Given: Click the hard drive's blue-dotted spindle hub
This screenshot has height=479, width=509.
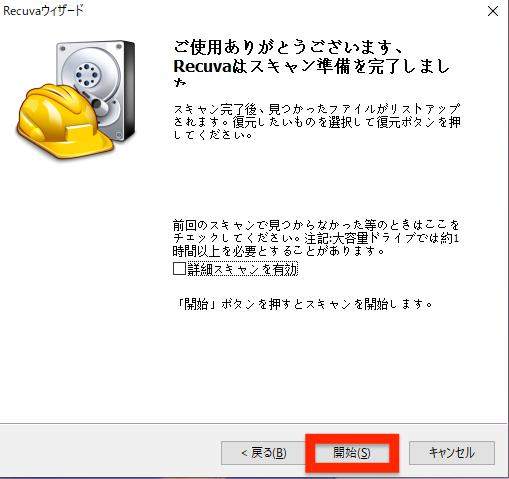Looking at the screenshot, I should [87, 76].
